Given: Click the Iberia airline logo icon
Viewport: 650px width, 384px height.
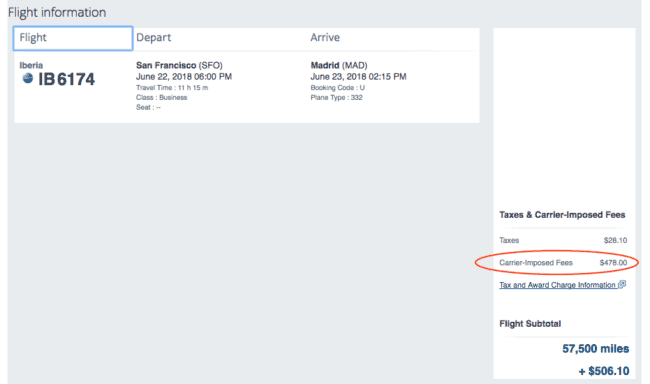Looking at the screenshot, I should 28,78.
